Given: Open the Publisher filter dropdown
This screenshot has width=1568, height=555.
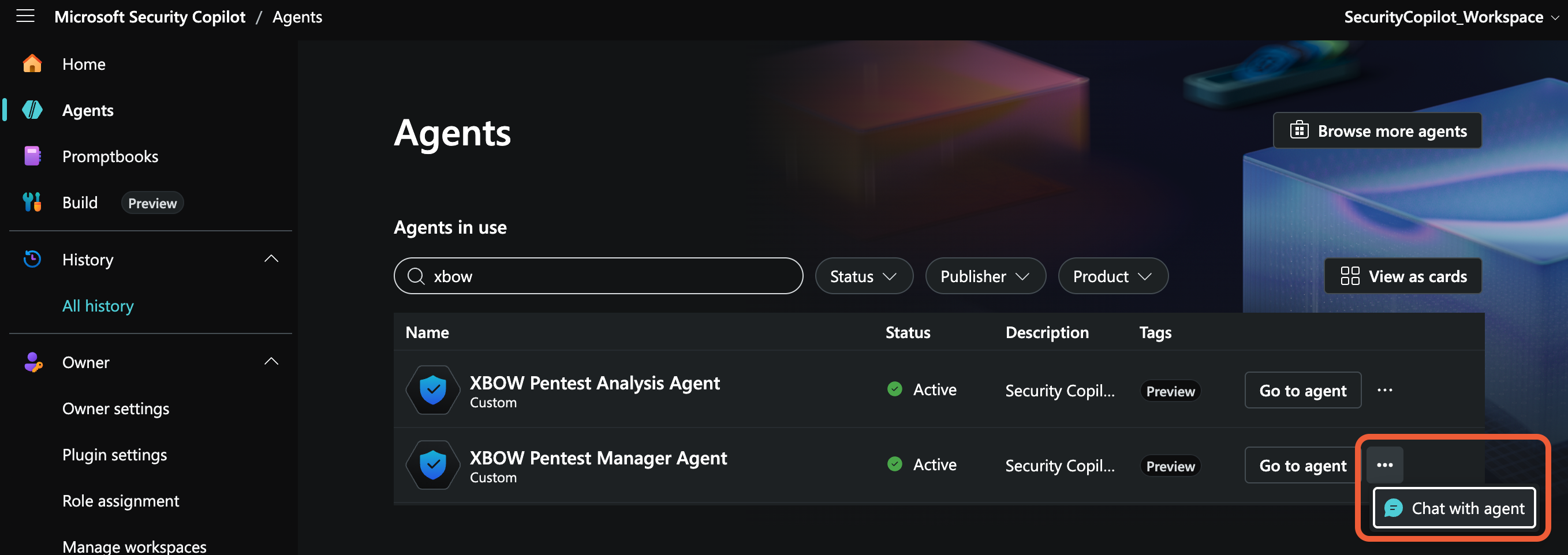Looking at the screenshot, I should [985, 276].
